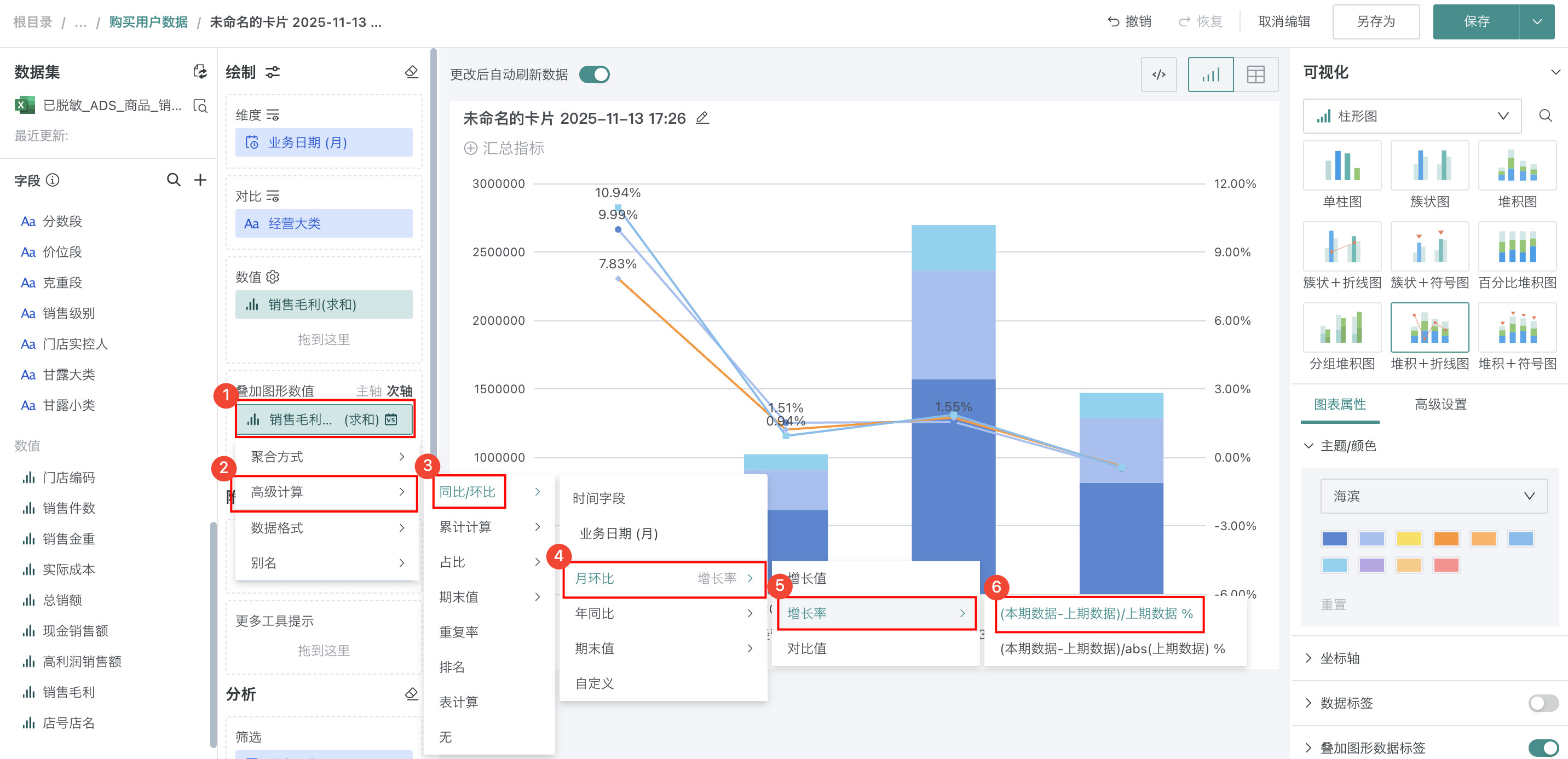Add a new field with plus icon
The height and width of the screenshot is (759, 1568).
[x=200, y=180]
